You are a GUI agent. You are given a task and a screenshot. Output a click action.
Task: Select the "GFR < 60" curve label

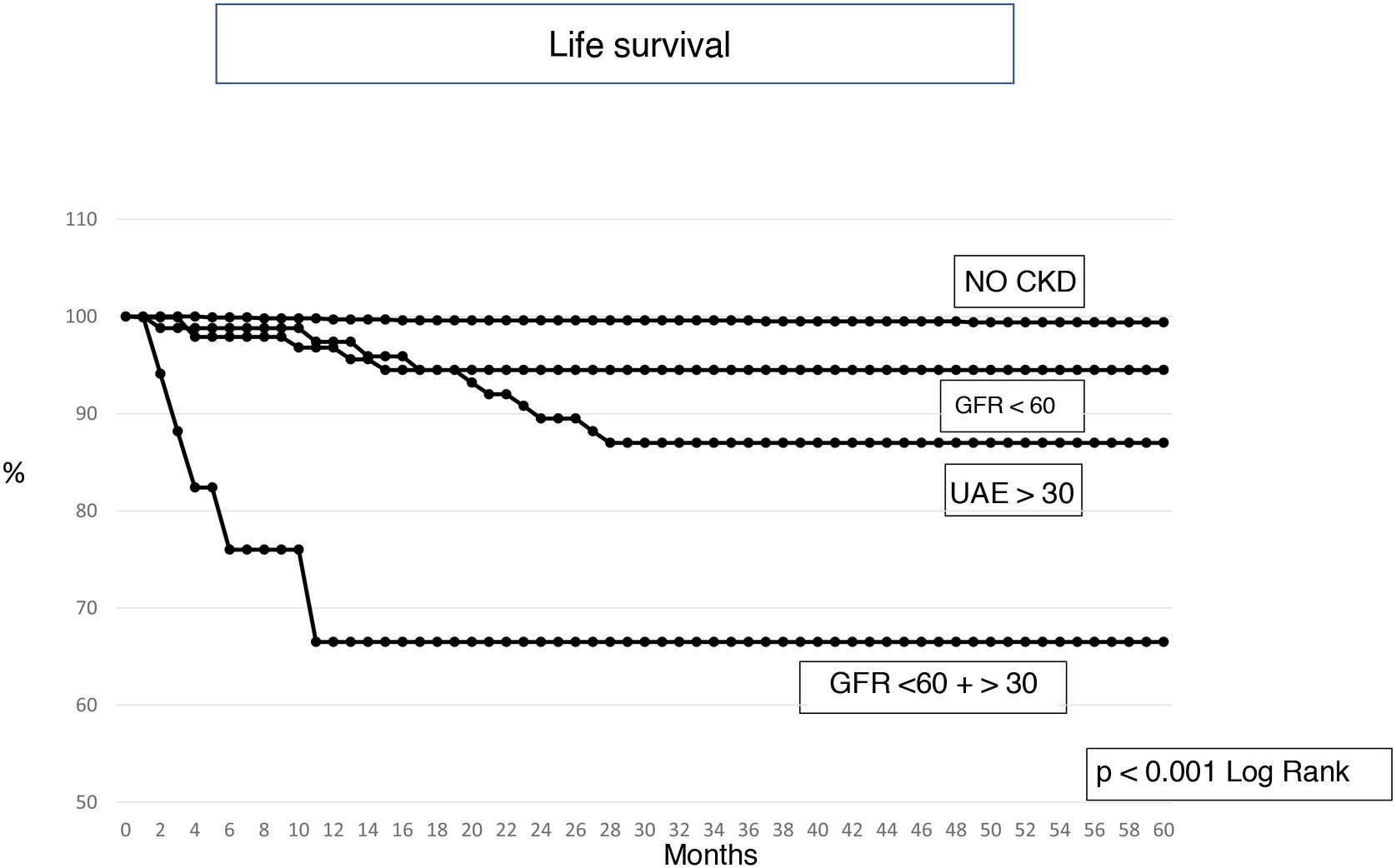click(1011, 406)
